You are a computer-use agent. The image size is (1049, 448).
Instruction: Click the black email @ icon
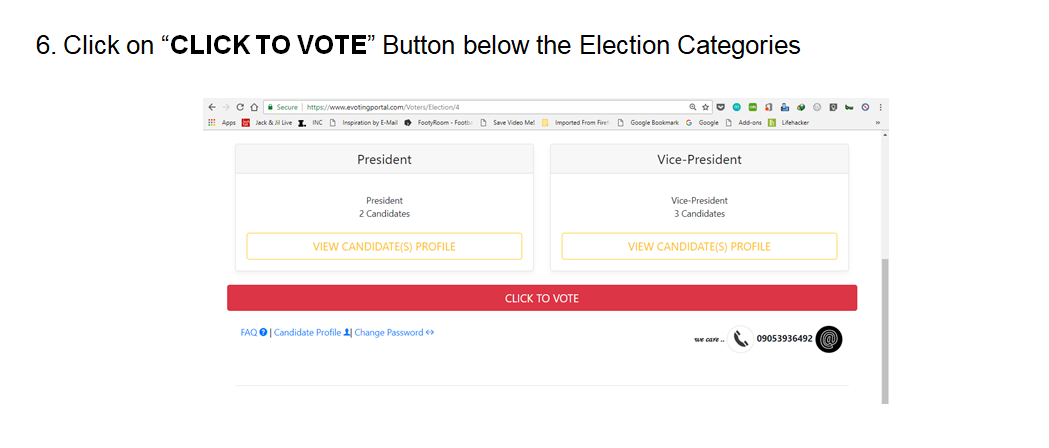click(x=829, y=339)
